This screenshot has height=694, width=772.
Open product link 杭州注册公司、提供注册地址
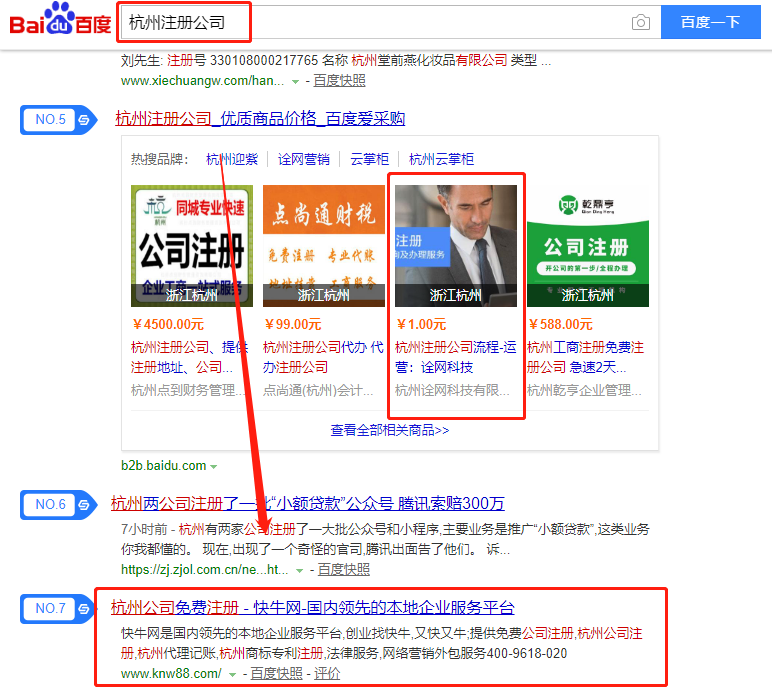190,357
